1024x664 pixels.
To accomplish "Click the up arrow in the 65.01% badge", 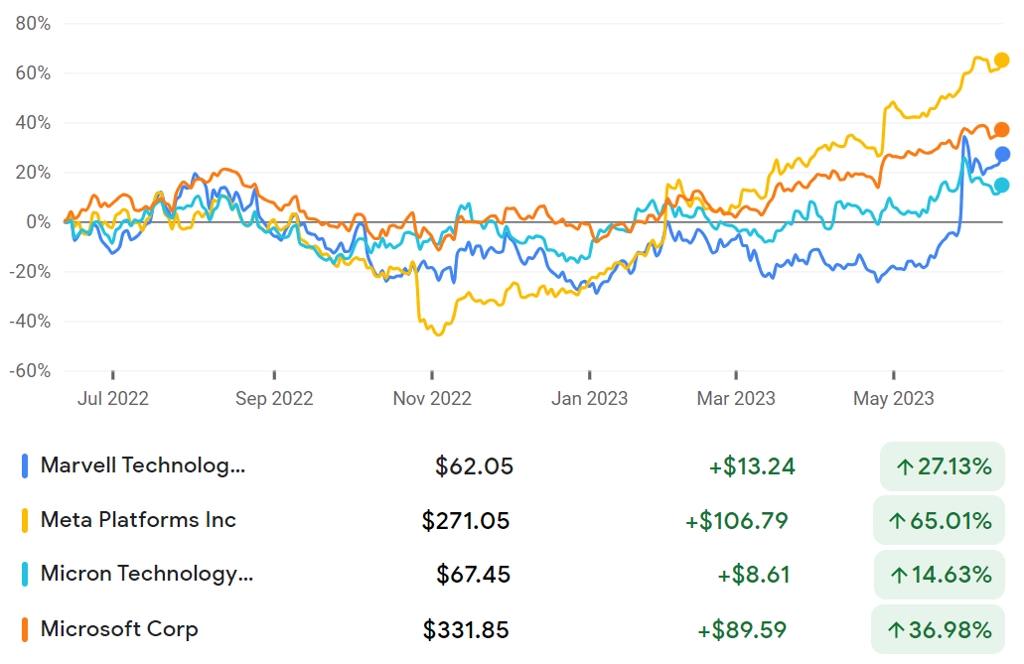I will click(x=897, y=521).
